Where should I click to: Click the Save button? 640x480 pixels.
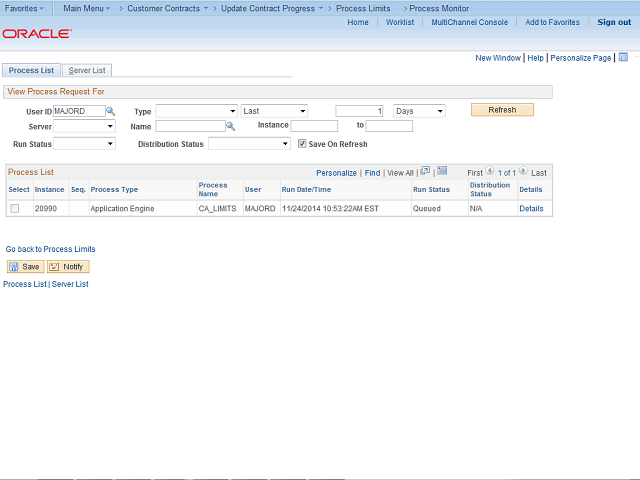pyautogui.click(x=25, y=267)
